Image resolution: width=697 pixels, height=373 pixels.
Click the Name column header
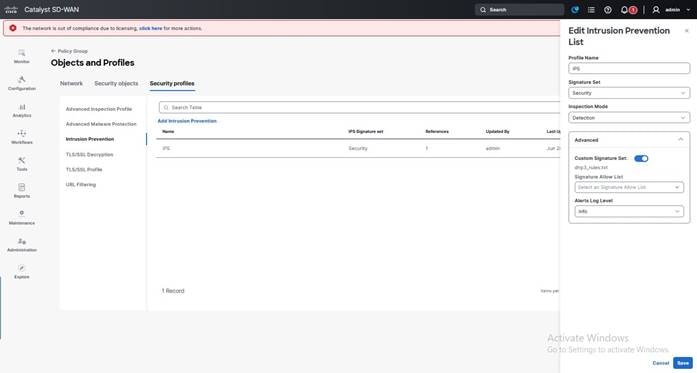[168, 132]
